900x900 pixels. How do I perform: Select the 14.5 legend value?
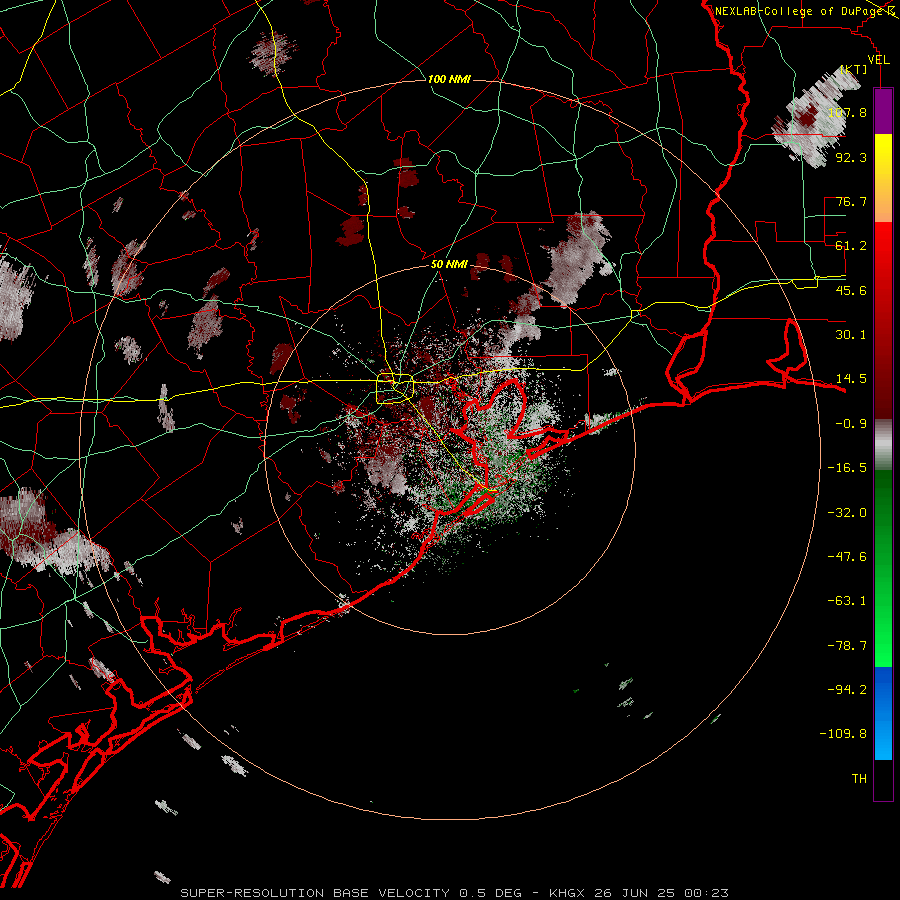(x=851, y=379)
